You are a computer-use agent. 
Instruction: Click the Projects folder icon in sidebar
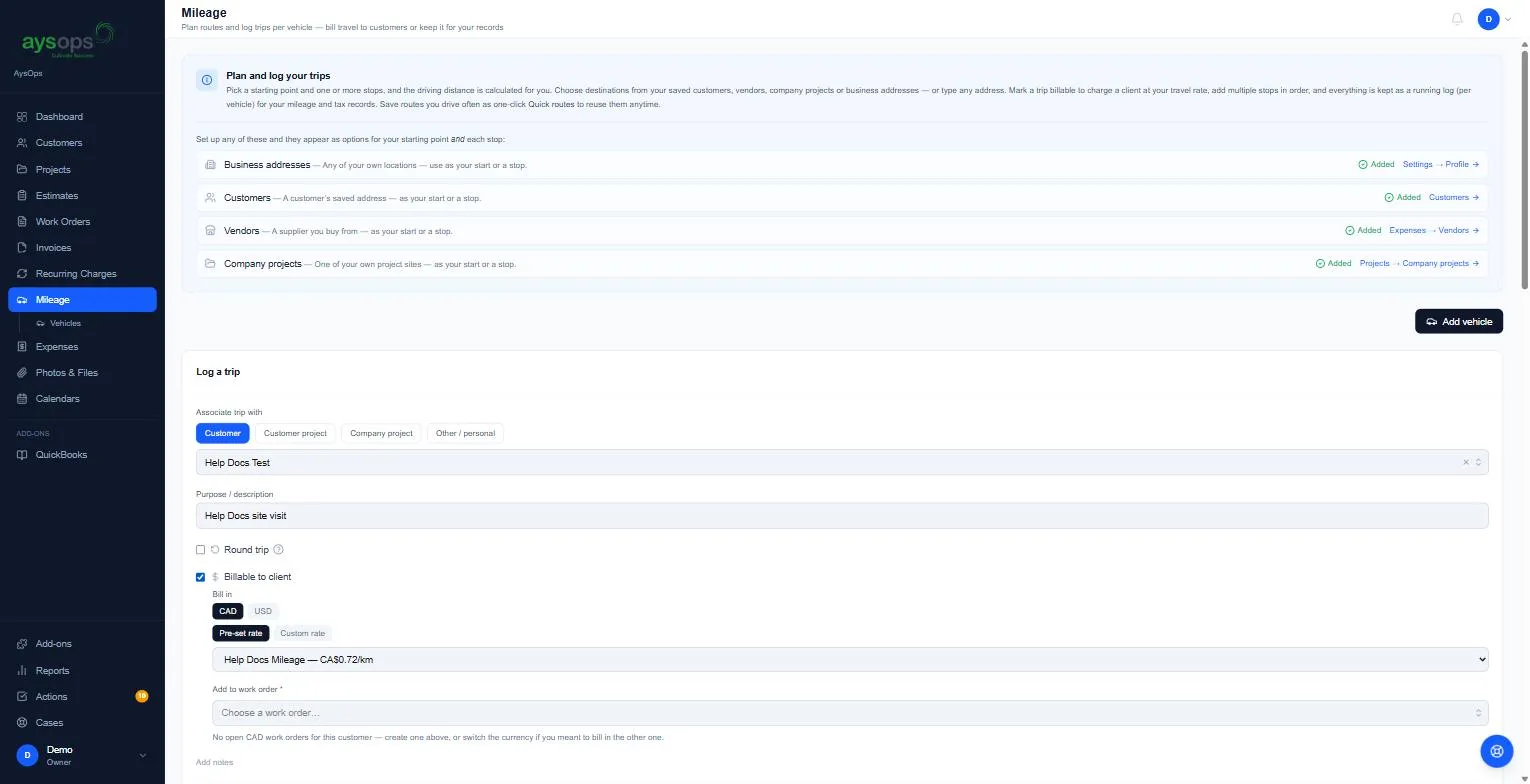tap(22, 169)
